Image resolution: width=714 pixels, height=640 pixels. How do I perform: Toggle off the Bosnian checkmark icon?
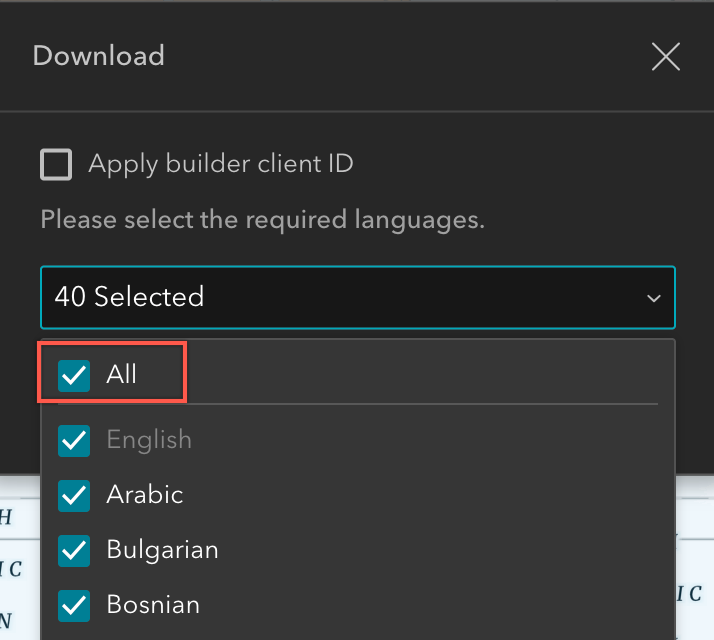tap(74, 606)
